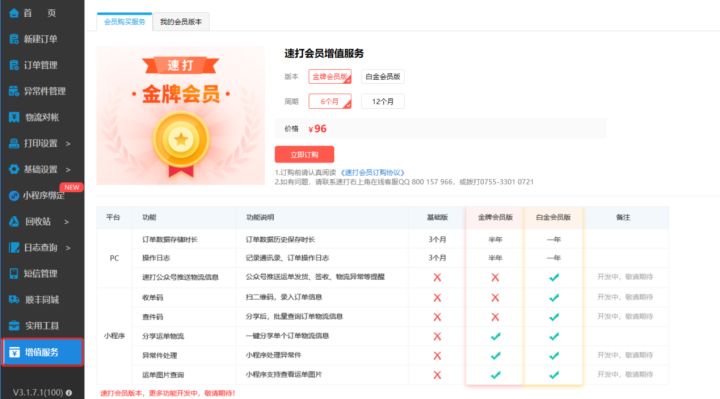The image size is (720, 399).
Task: Click the 收单码 feature cell
Action: (x=152, y=298)
